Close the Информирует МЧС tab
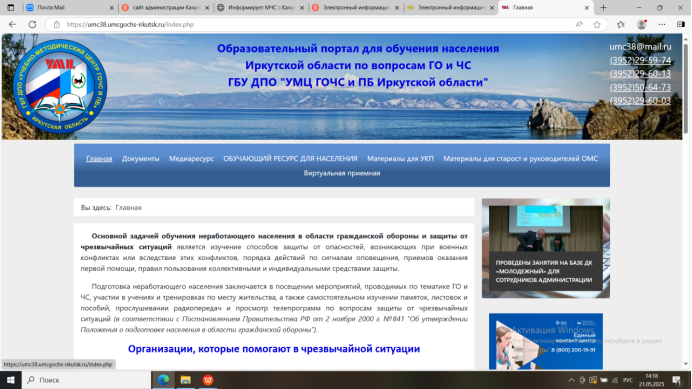Image resolution: width=692 pixels, height=389 pixels. [x=302, y=8]
